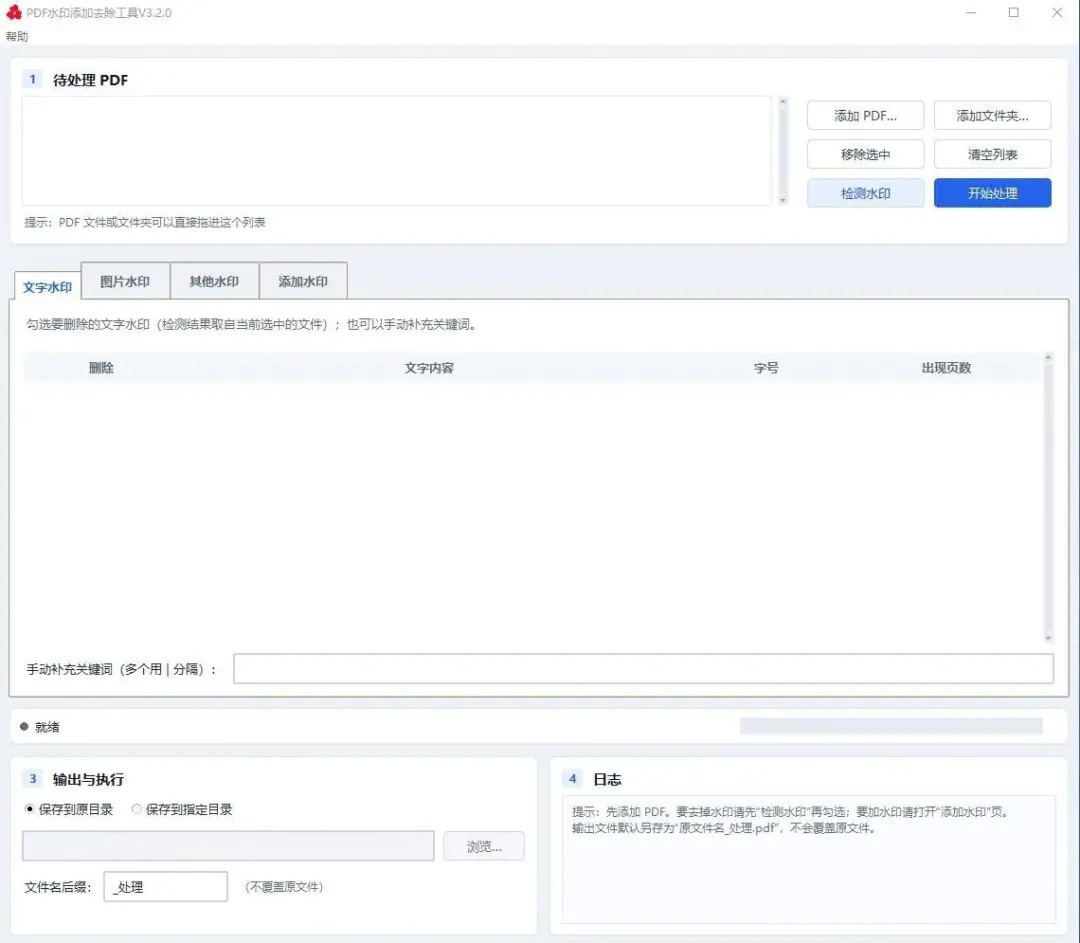This screenshot has width=1080, height=943.
Task: Click the step 1 number badge
Action: click(32, 79)
